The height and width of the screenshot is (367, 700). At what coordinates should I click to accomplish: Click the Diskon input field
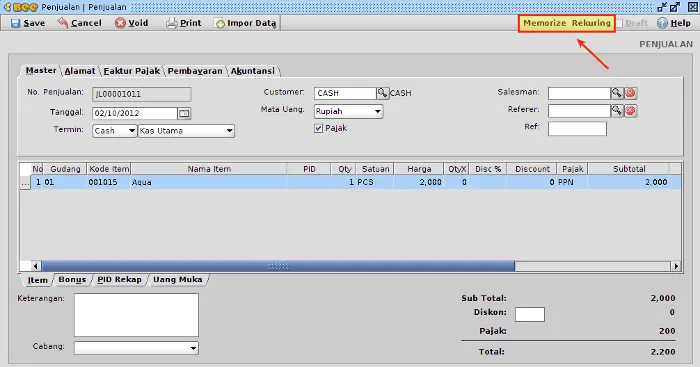click(529, 314)
